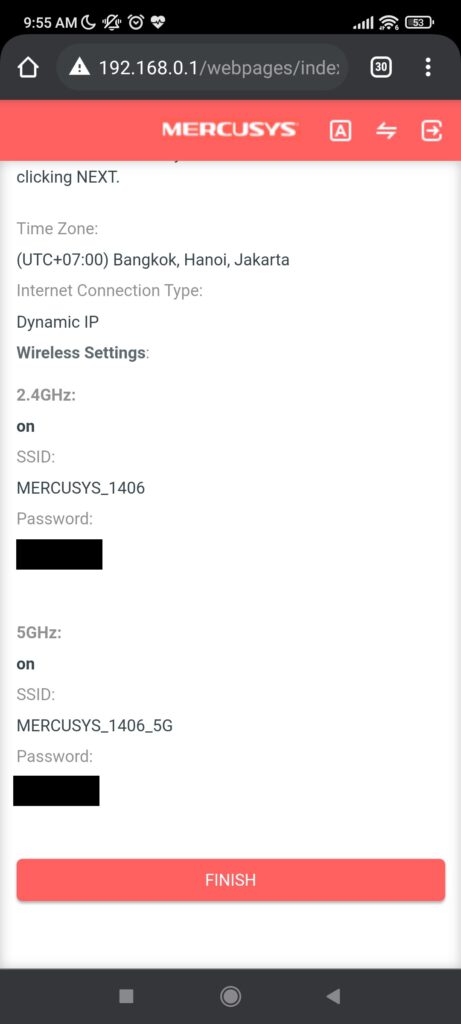Click the MERCUSYS logo in header
The height and width of the screenshot is (1024, 461).
point(230,129)
